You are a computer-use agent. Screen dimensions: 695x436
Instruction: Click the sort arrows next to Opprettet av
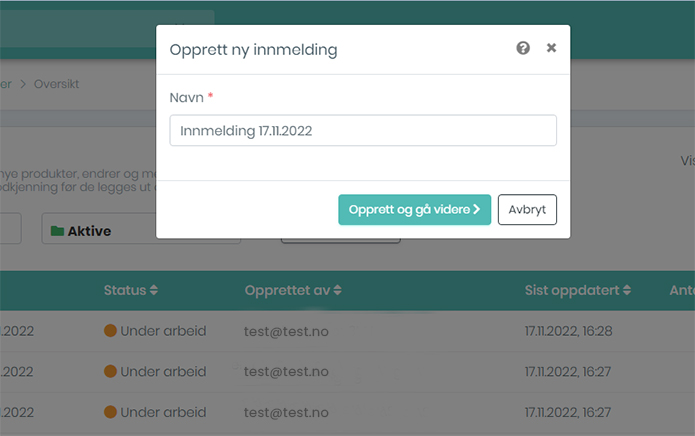click(x=338, y=291)
